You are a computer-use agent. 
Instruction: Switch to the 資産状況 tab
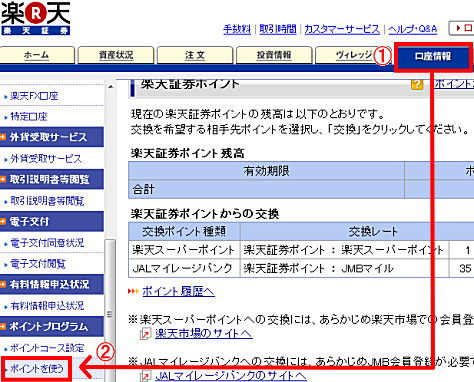coord(116,55)
